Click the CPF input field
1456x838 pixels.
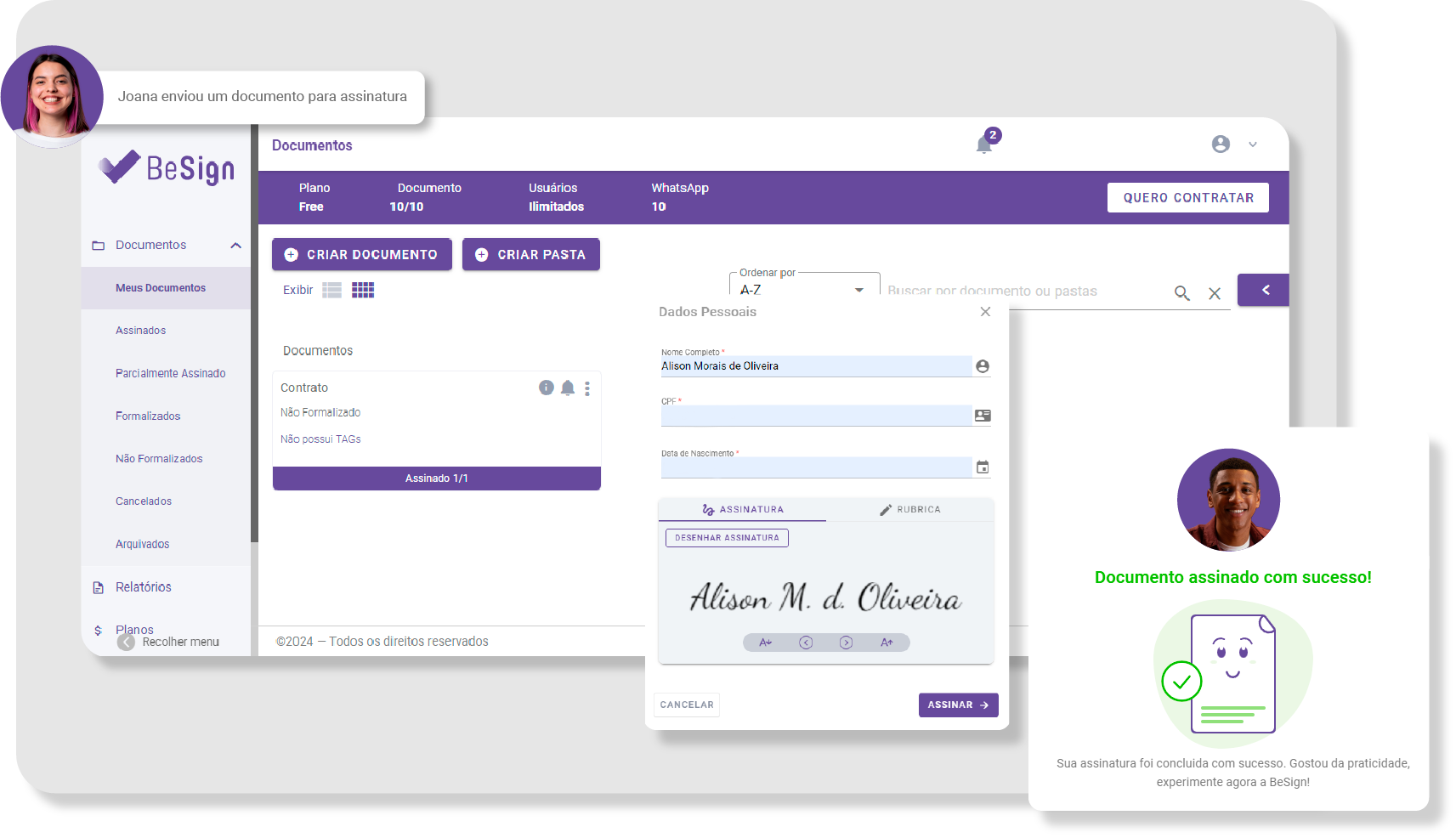click(816, 416)
